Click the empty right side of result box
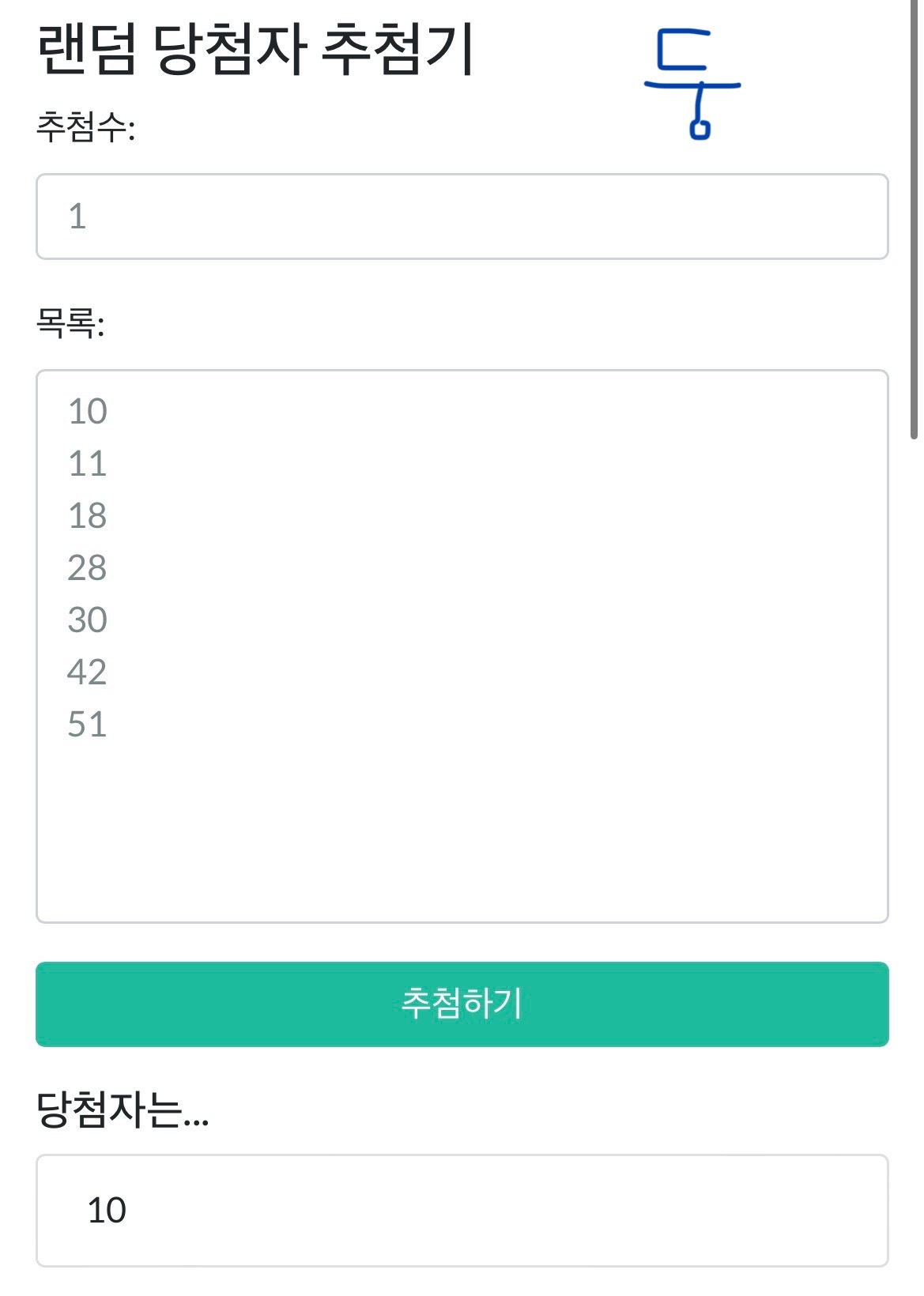Image resolution: width=924 pixels, height=1296 pixels. (632, 1211)
